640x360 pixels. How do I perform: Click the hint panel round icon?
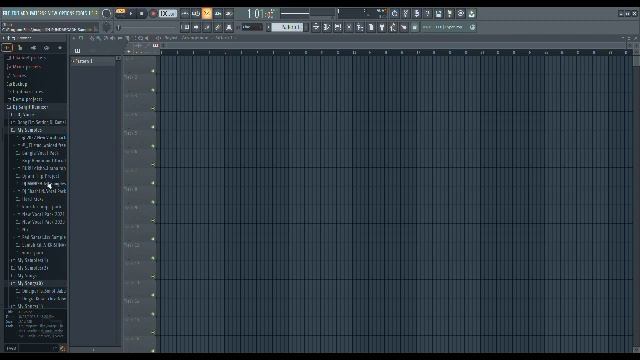[x=472, y=27]
